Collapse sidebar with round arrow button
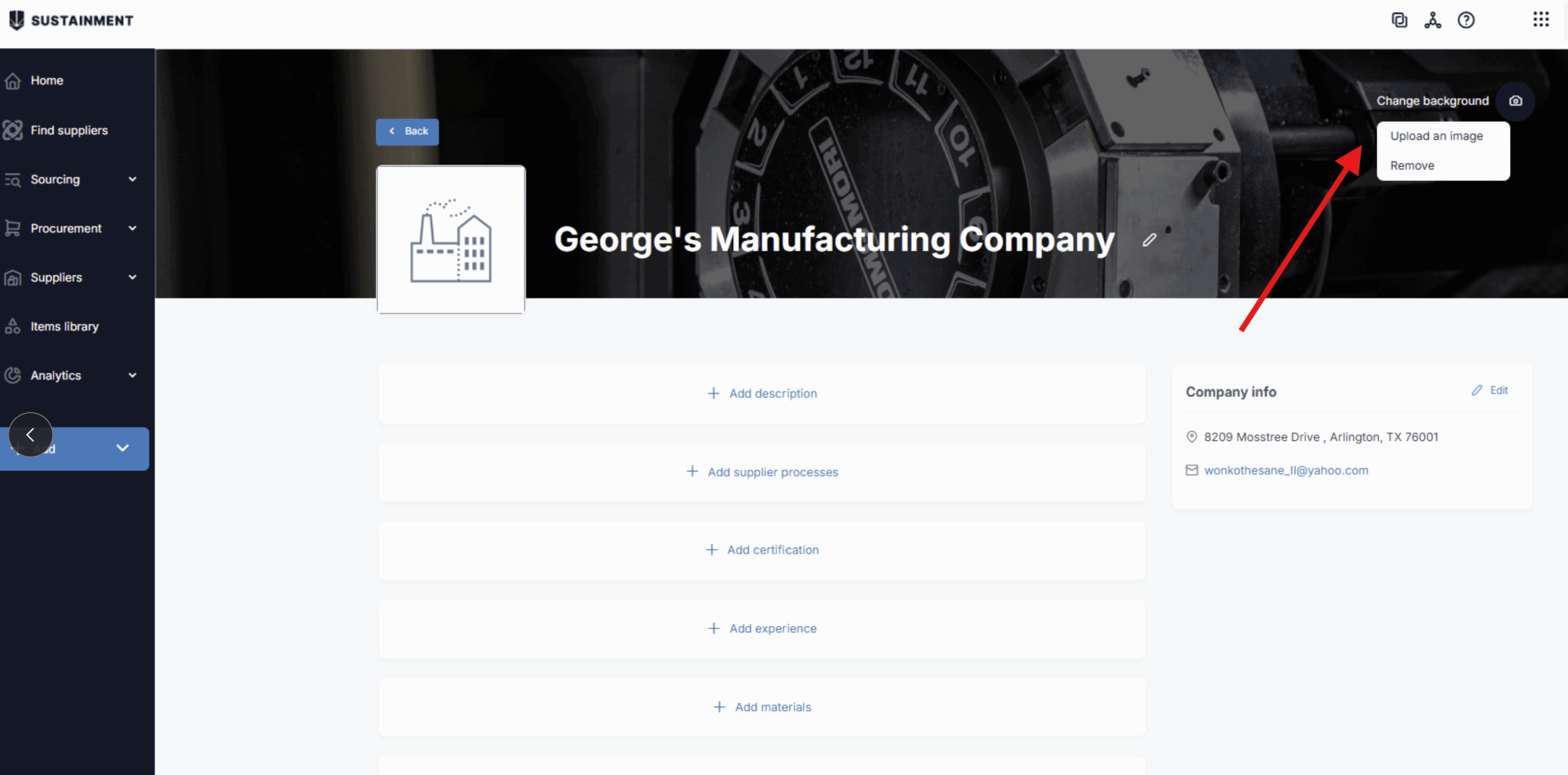Image resolution: width=1568 pixels, height=775 pixels. point(30,435)
